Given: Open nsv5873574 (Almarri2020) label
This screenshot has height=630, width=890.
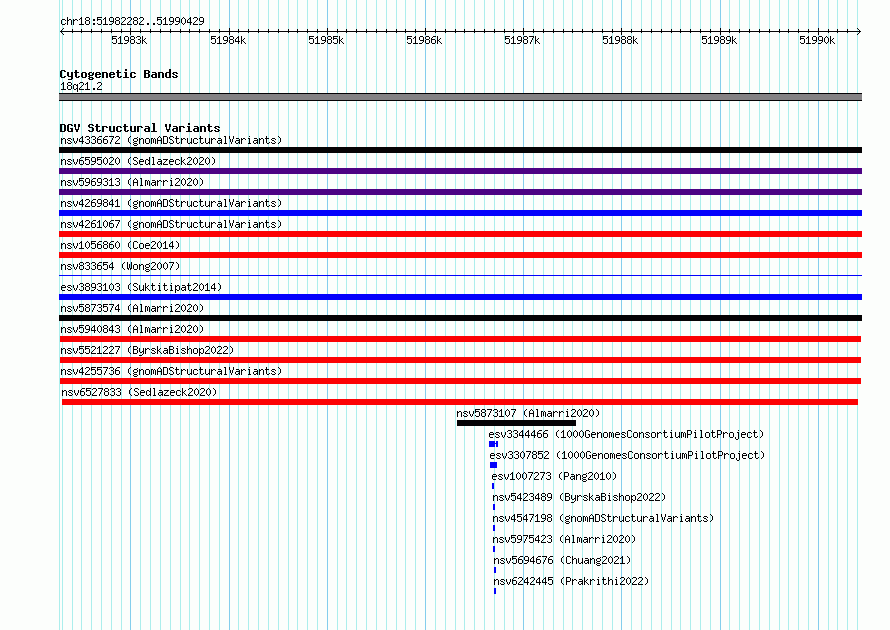Looking at the screenshot, I should [x=132, y=308].
